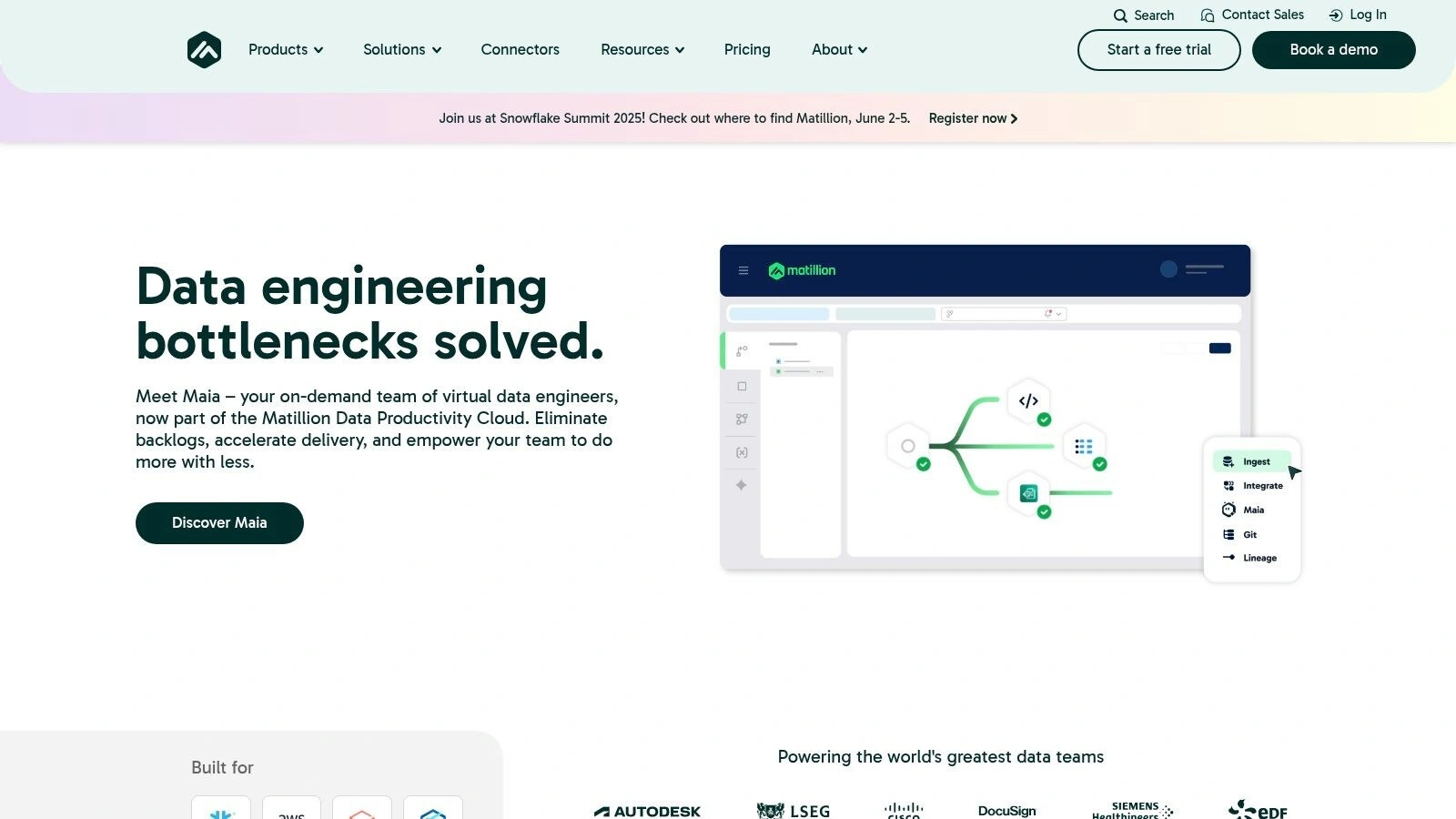Open search with the magnifying glass icon
The width and height of the screenshot is (1456, 819).
coord(1119,15)
